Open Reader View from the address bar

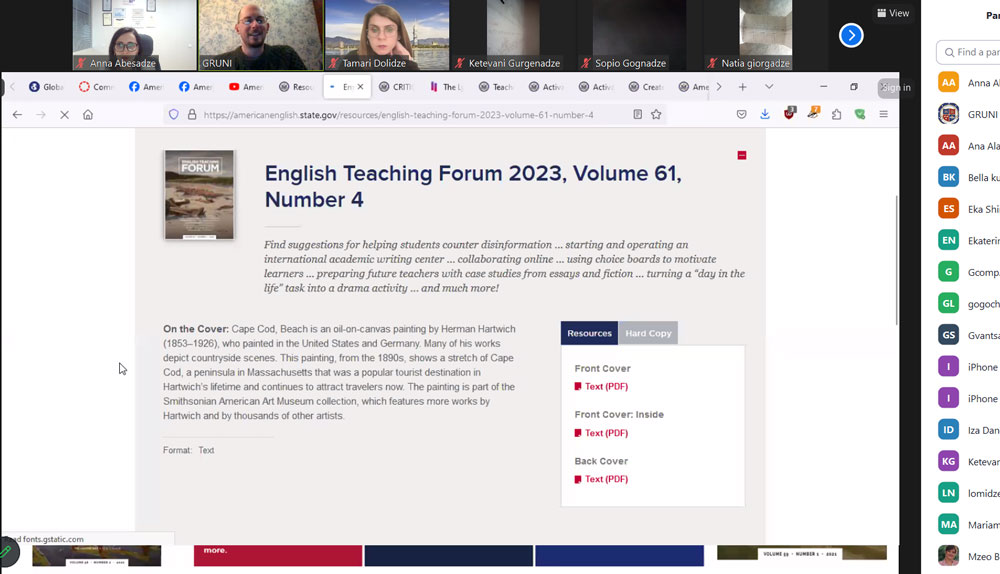tap(637, 115)
